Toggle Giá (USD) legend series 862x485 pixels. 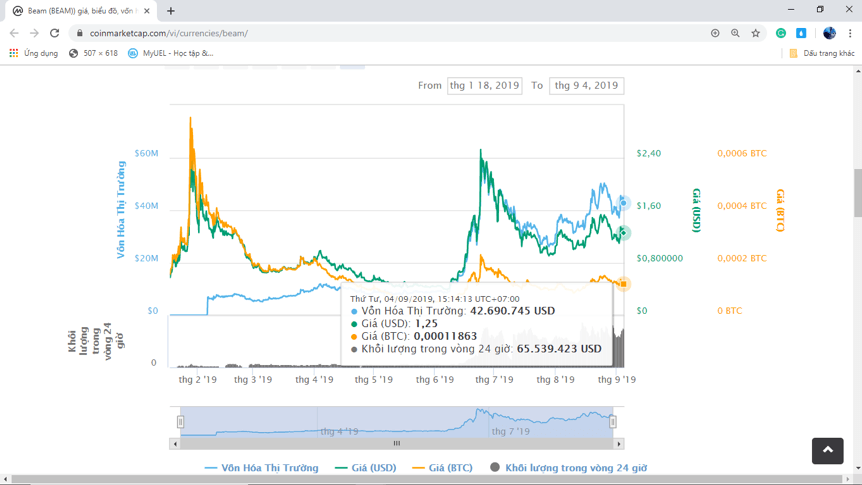[x=366, y=467]
